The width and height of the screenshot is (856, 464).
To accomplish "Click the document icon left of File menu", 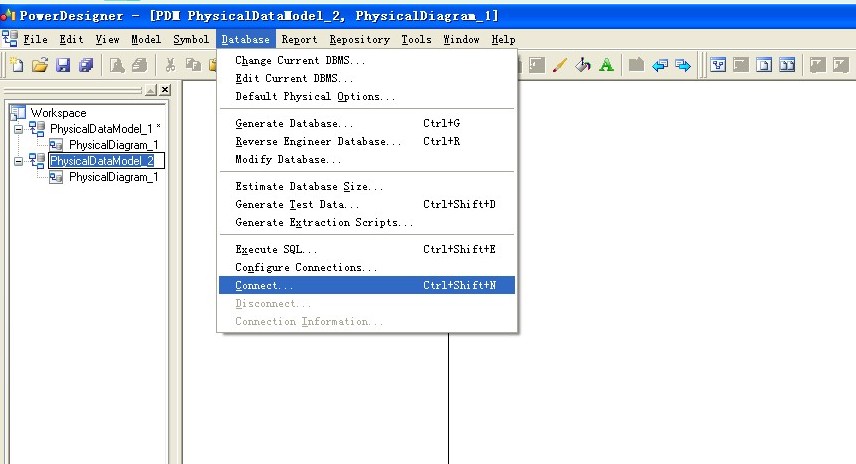I will [9, 39].
